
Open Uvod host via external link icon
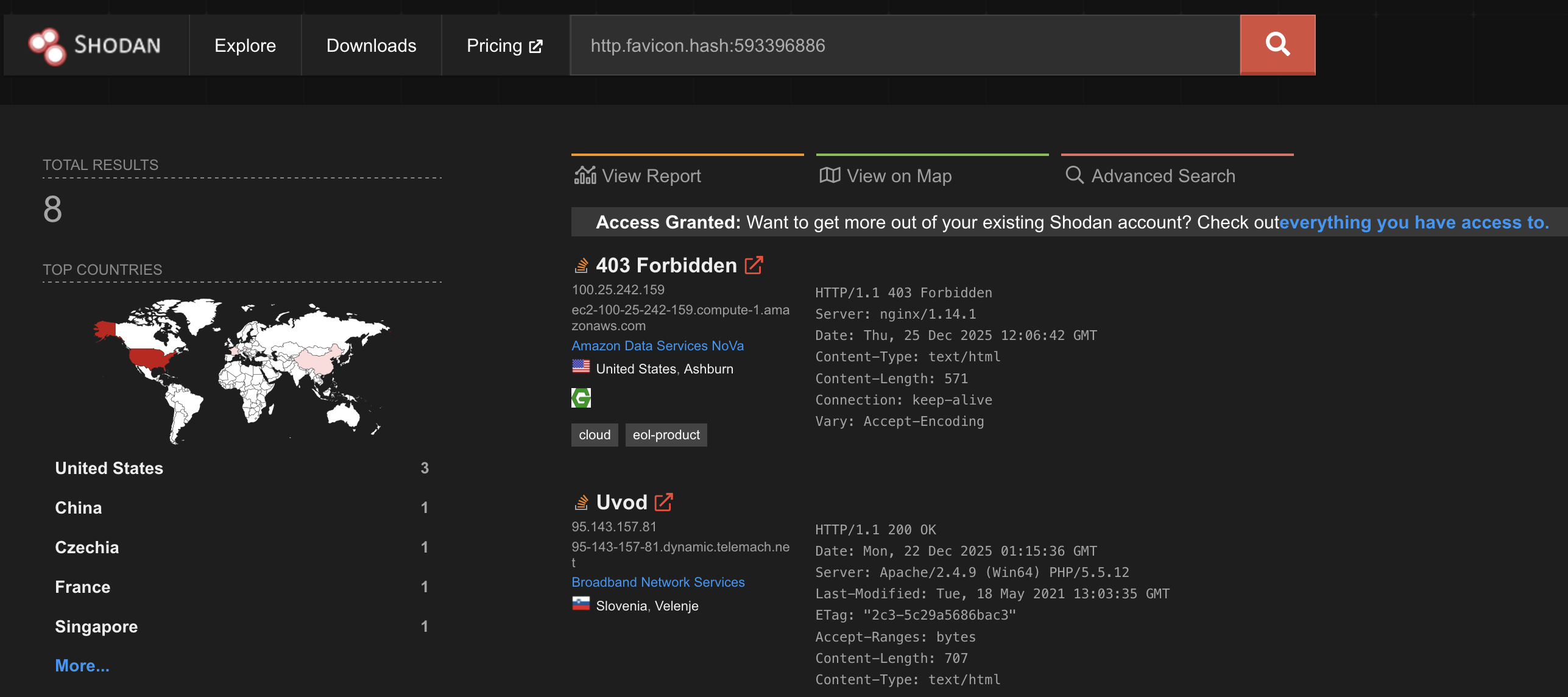tap(665, 502)
